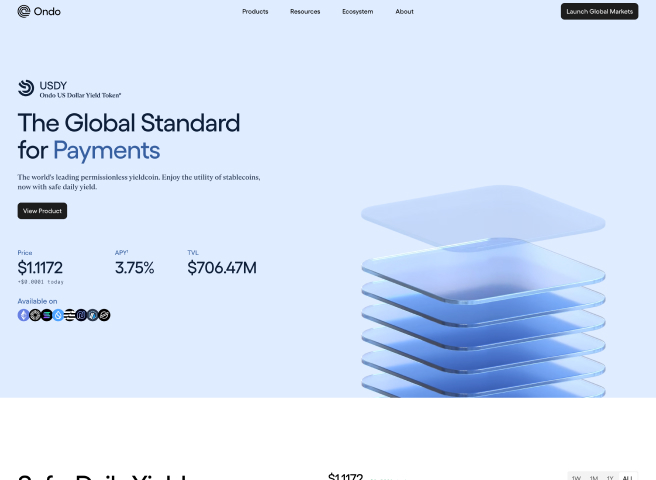Viewport: 656px width, 480px height.
Task: Click the View Product button
Action: 42,211
